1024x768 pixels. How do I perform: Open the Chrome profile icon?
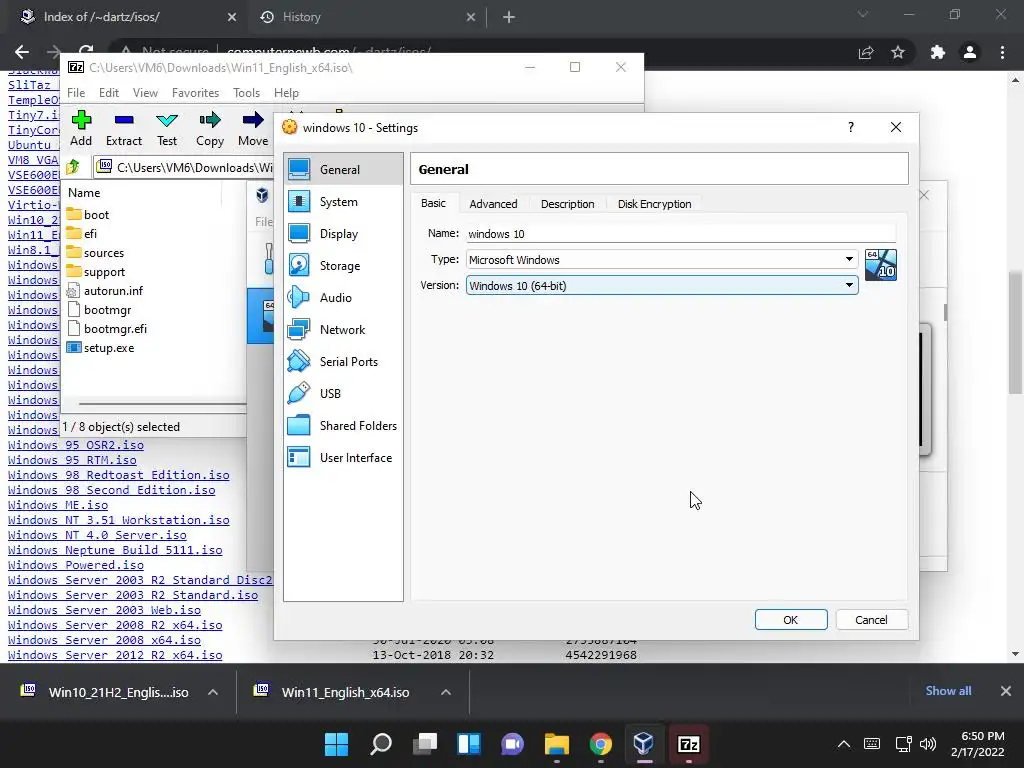(970, 52)
